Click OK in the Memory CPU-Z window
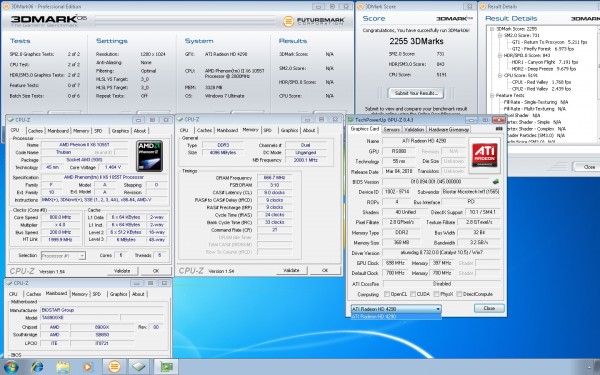 click(x=325, y=270)
